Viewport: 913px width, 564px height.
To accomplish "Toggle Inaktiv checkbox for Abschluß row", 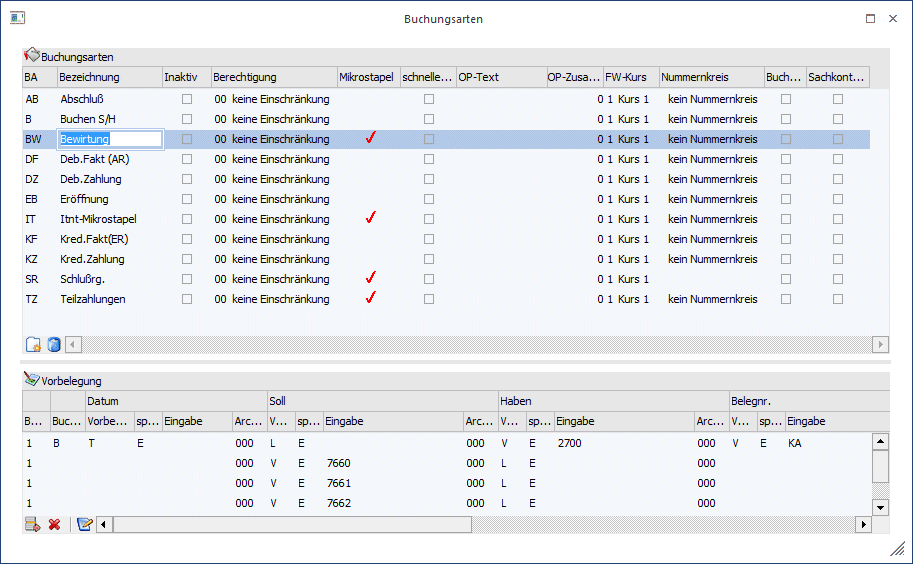I will point(187,99).
